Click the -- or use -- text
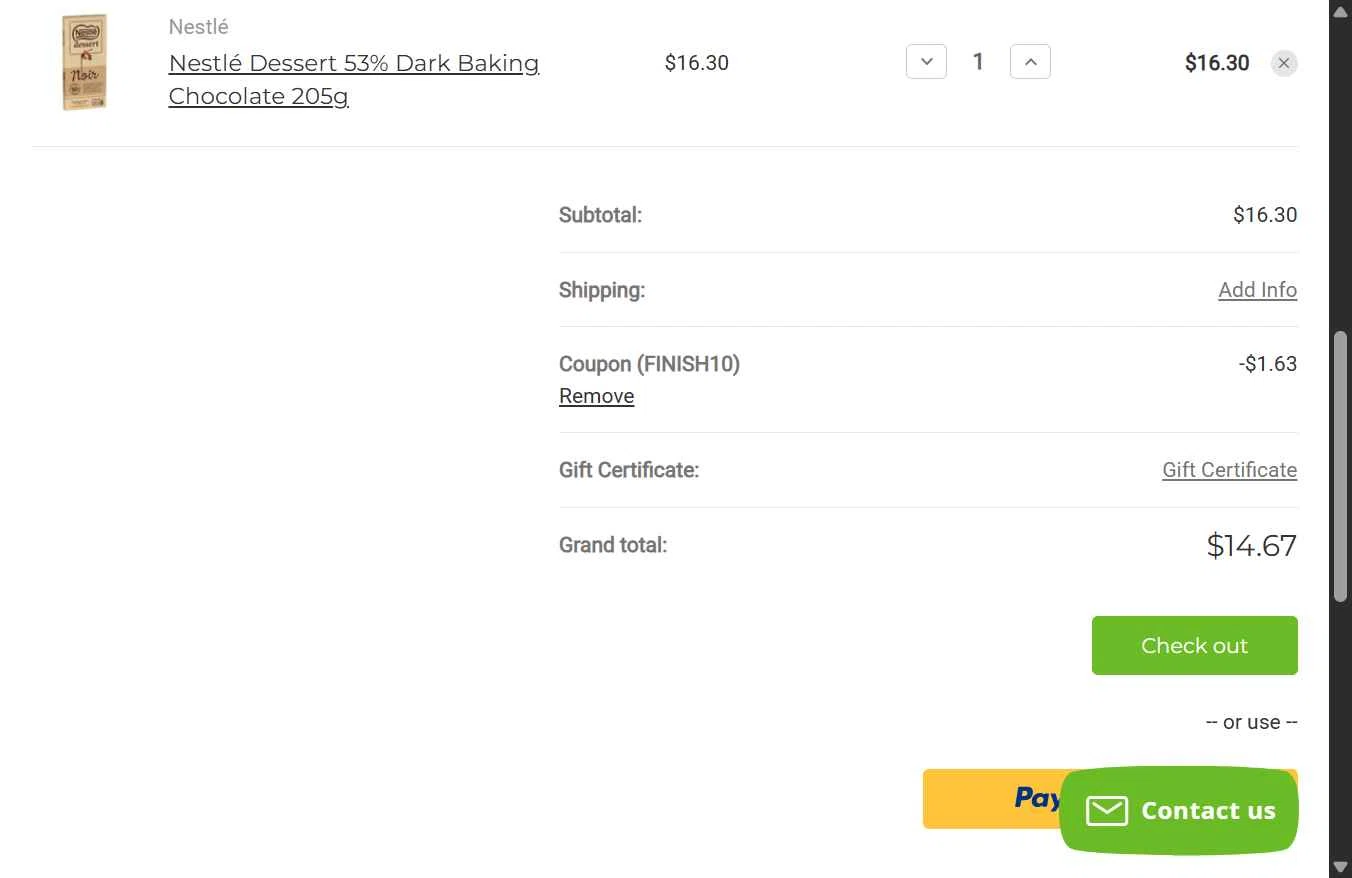This screenshot has height=878, width=1352. [x=1251, y=722]
